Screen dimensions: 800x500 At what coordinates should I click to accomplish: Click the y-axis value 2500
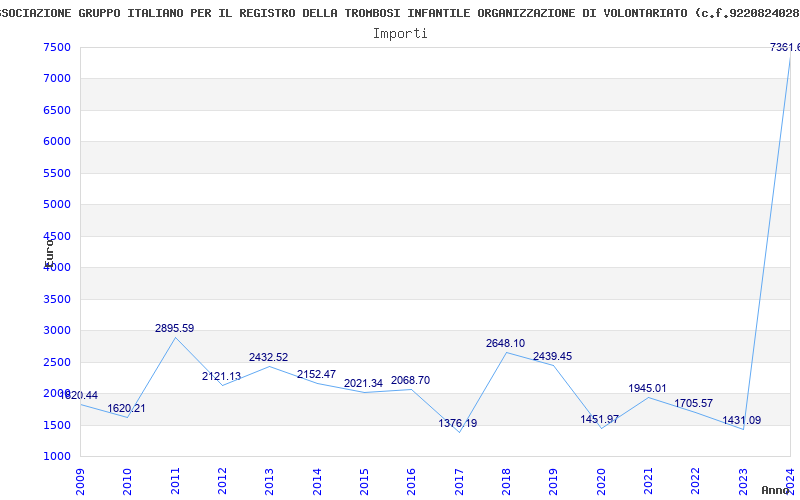(x=57, y=362)
